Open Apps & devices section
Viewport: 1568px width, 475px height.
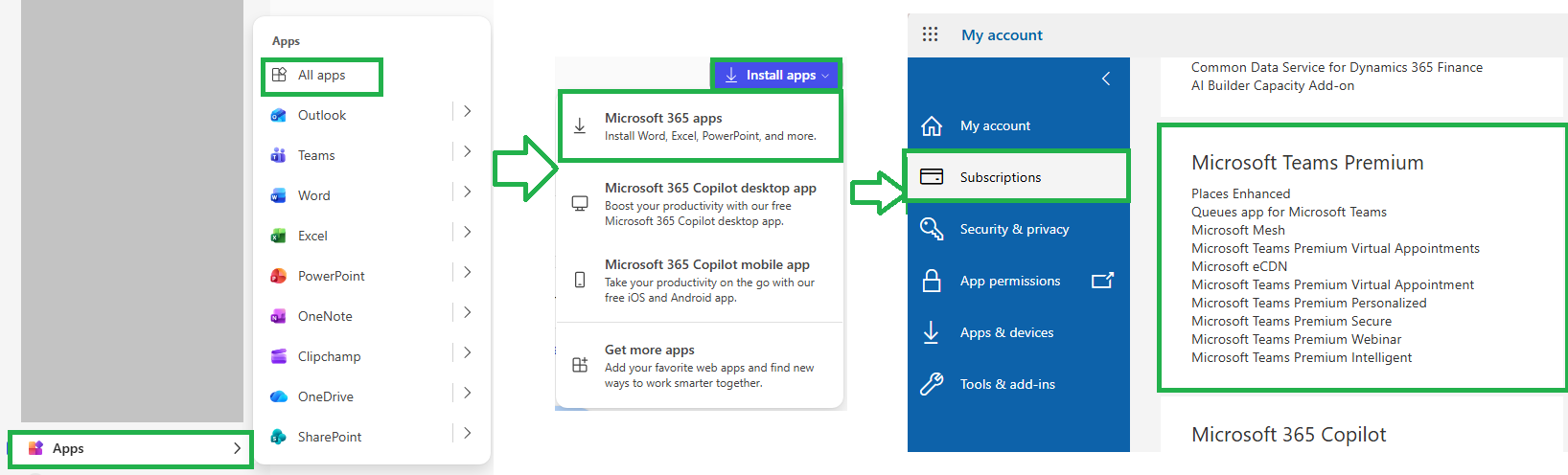tap(1018, 332)
